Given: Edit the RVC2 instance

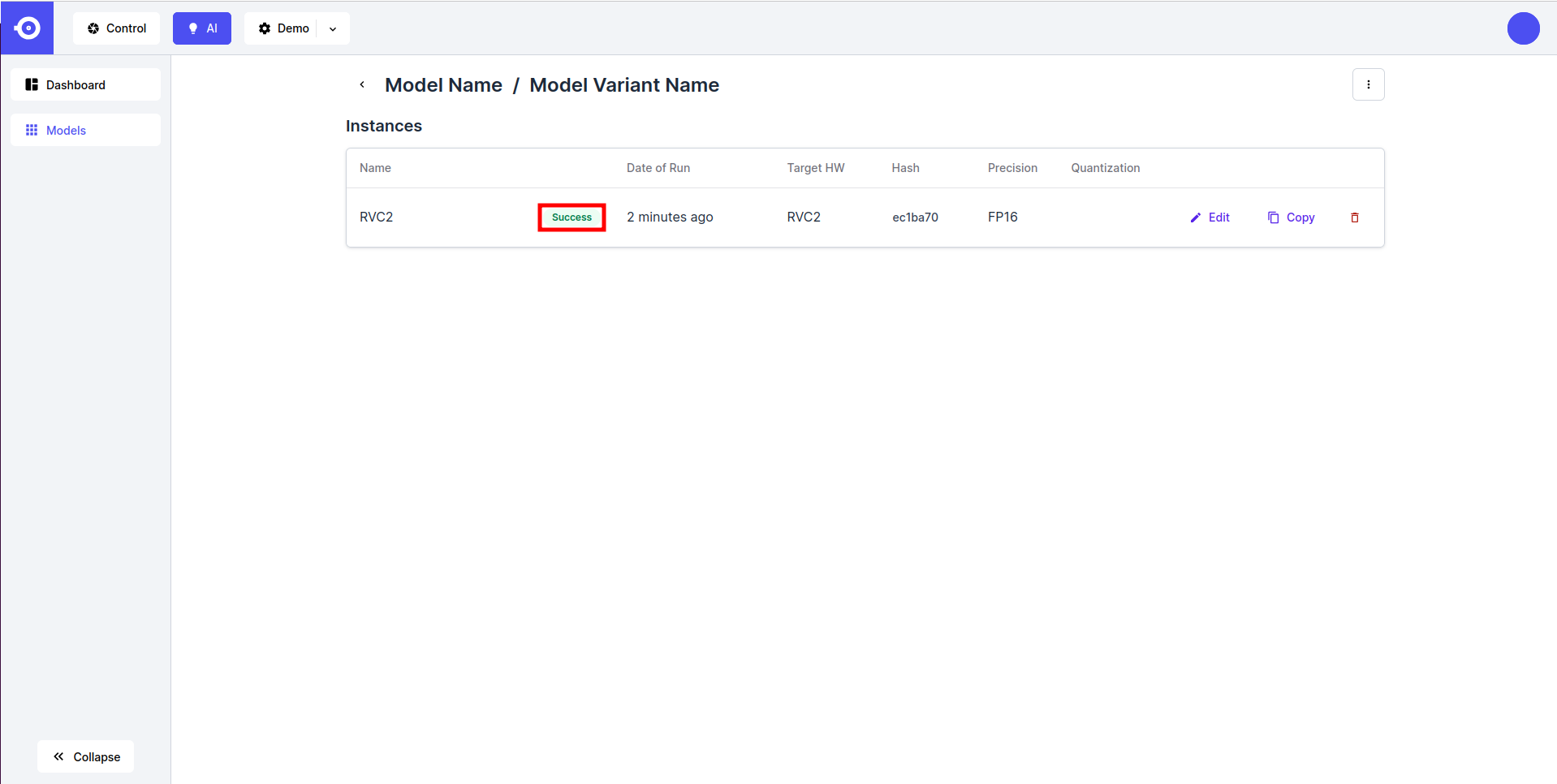Looking at the screenshot, I should (1210, 218).
